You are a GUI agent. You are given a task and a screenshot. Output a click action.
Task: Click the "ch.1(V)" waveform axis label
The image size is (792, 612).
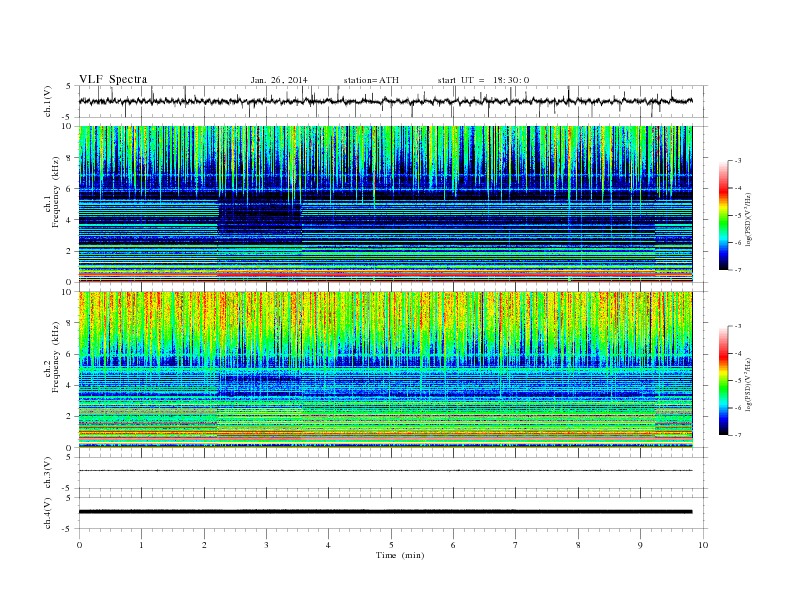click(x=48, y=101)
